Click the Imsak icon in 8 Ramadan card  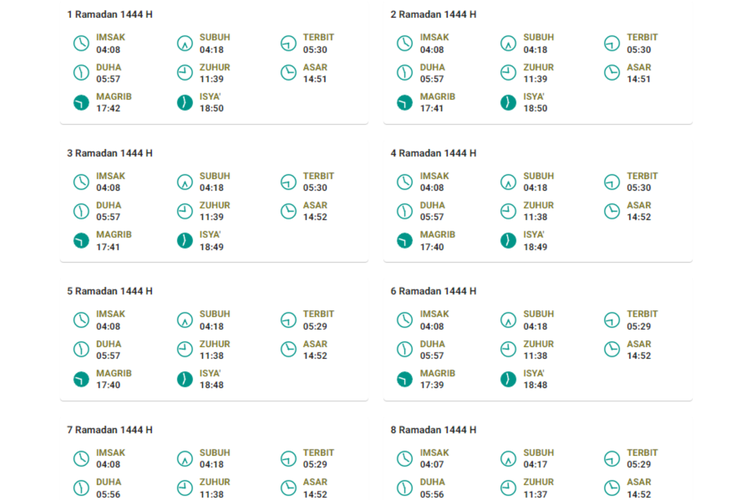(x=404, y=459)
